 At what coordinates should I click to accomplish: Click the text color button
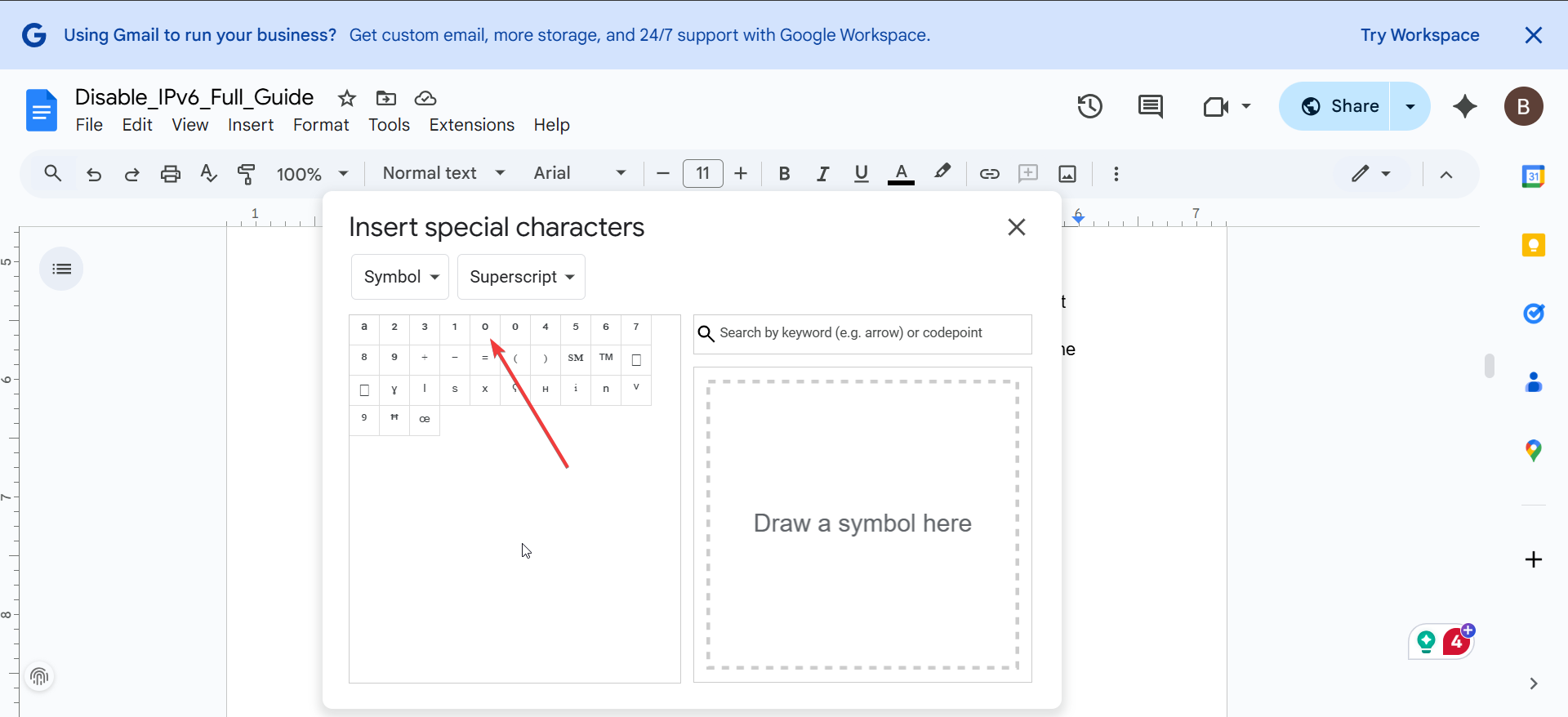[900, 173]
